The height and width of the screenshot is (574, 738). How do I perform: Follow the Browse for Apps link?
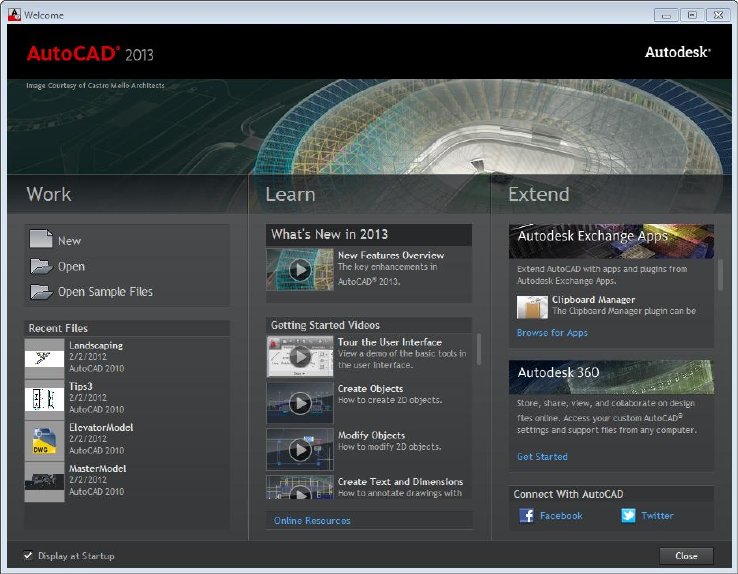click(x=552, y=333)
